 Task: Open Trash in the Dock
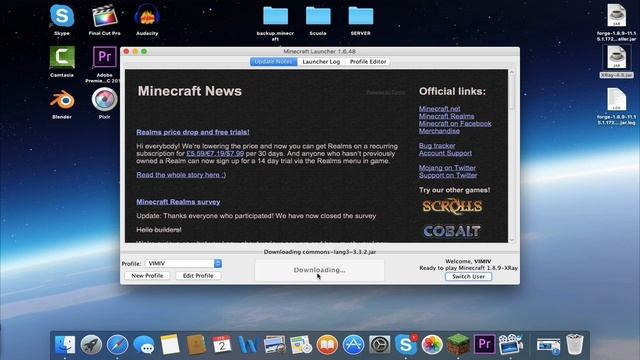click(575, 345)
